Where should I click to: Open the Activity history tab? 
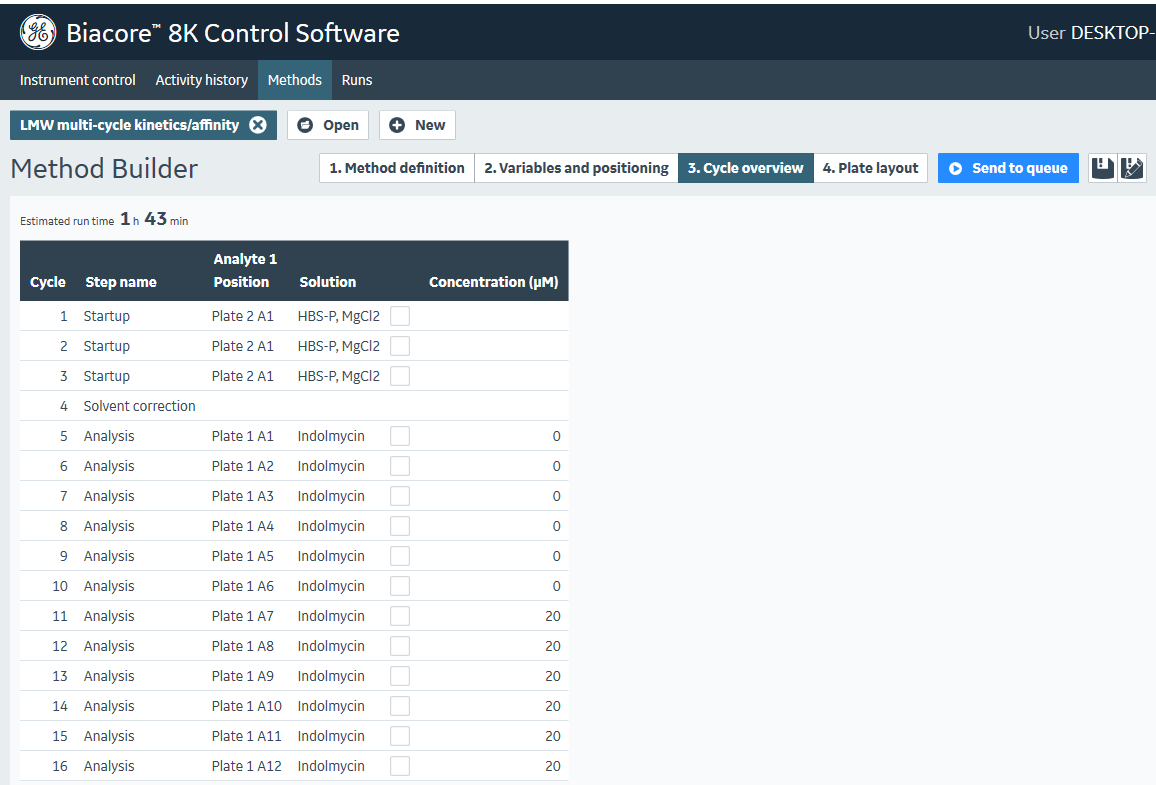201,80
